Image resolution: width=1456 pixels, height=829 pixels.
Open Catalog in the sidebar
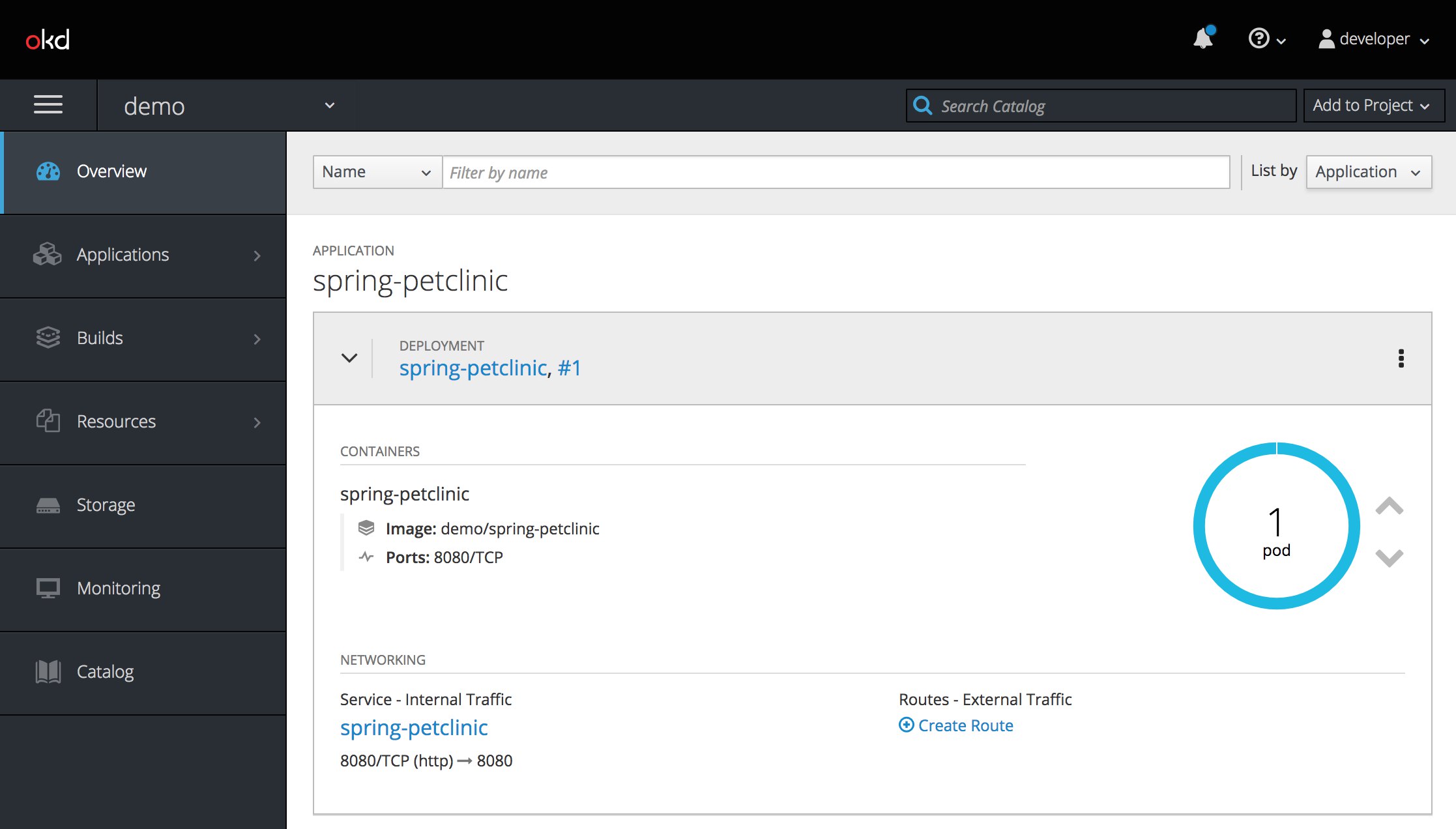click(x=143, y=673)
